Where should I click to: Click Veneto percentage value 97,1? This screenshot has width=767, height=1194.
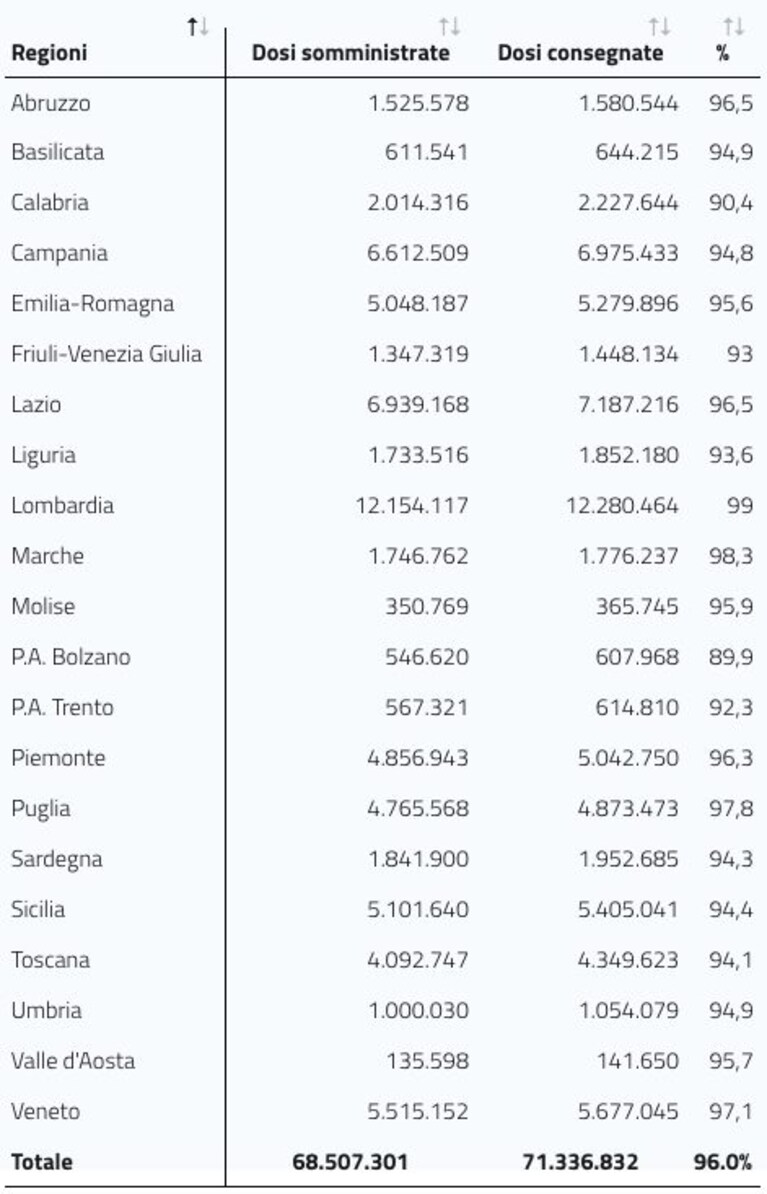click(x=730, y=1112)
